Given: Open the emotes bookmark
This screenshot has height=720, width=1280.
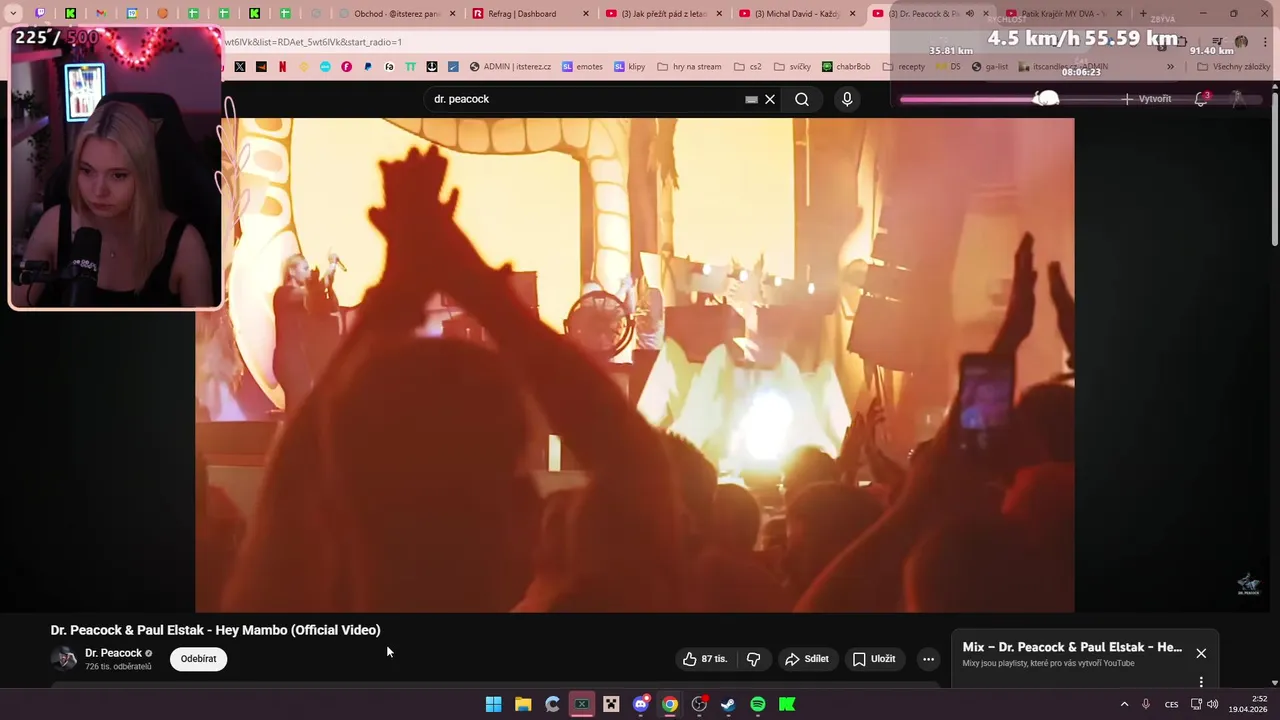Looking at the screenshot, I should coord(582,67).
